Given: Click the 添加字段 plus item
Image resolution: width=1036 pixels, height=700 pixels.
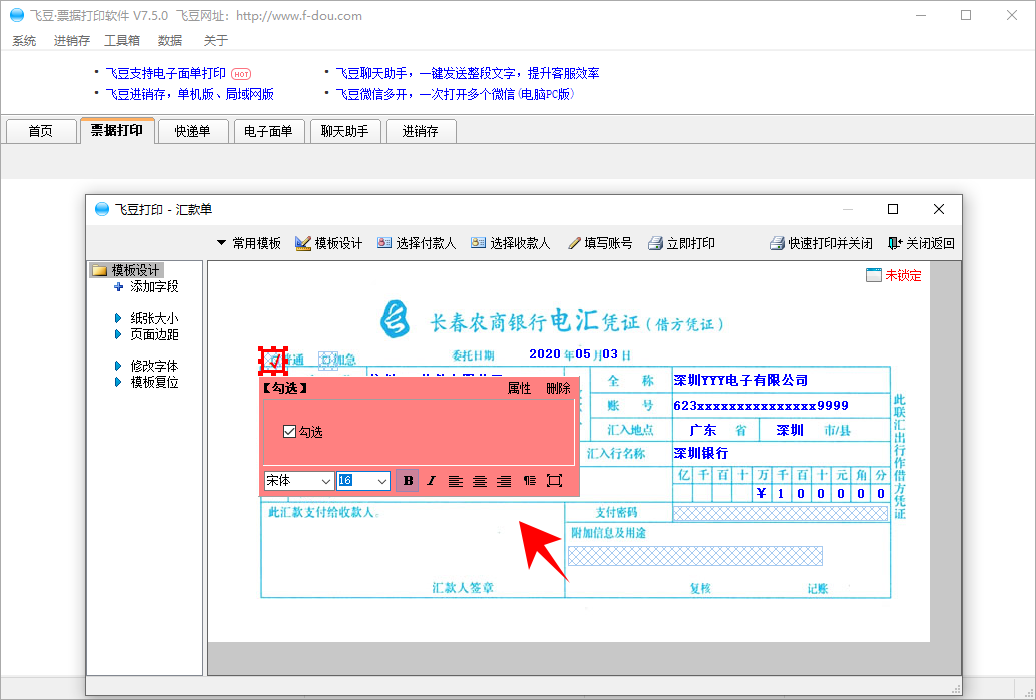Looking at the screenshot, I should 146,286.
